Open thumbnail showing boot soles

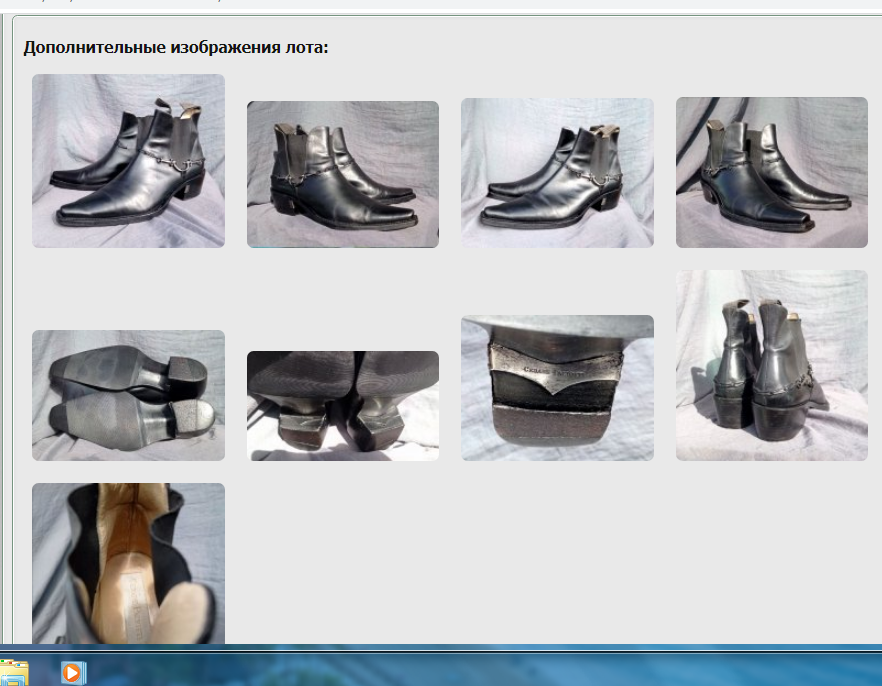(128, 395)
